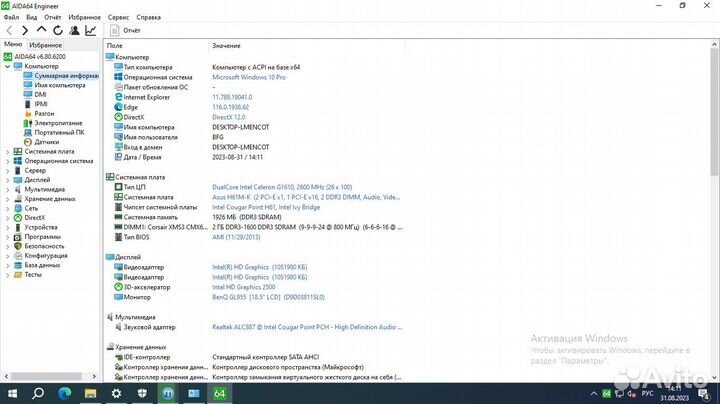This screenshot has width=720, height=404.
Task: Open the user profile toolbar icon
Action: click(x=74, y=30)
